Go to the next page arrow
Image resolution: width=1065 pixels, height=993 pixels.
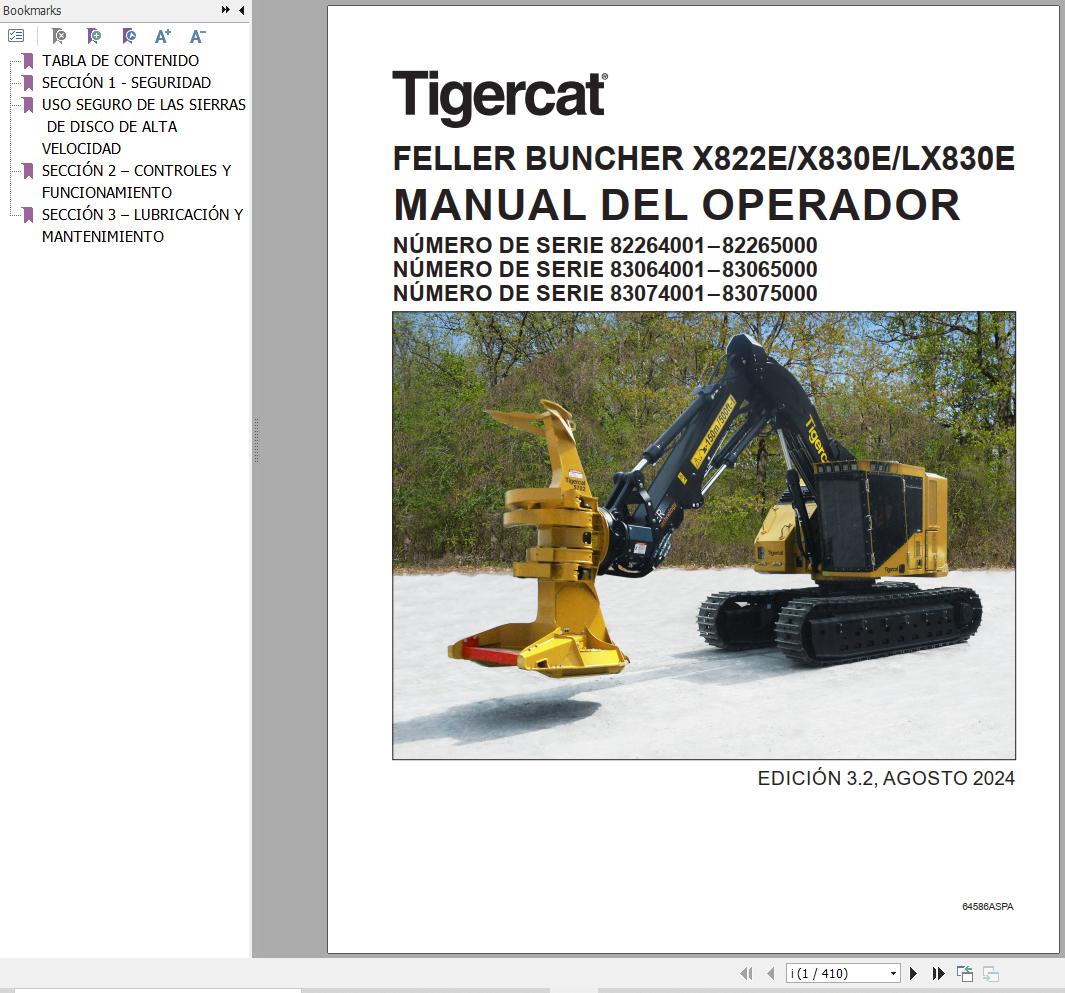[x=913, y=972]
